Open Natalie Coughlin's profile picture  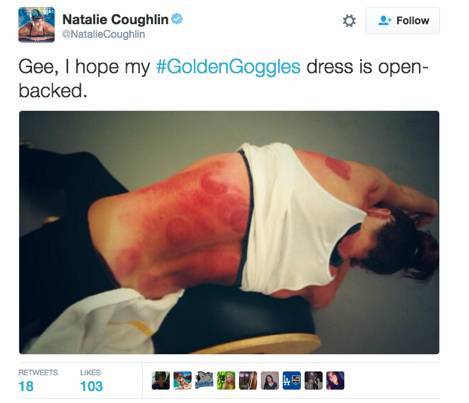(36, 25)
